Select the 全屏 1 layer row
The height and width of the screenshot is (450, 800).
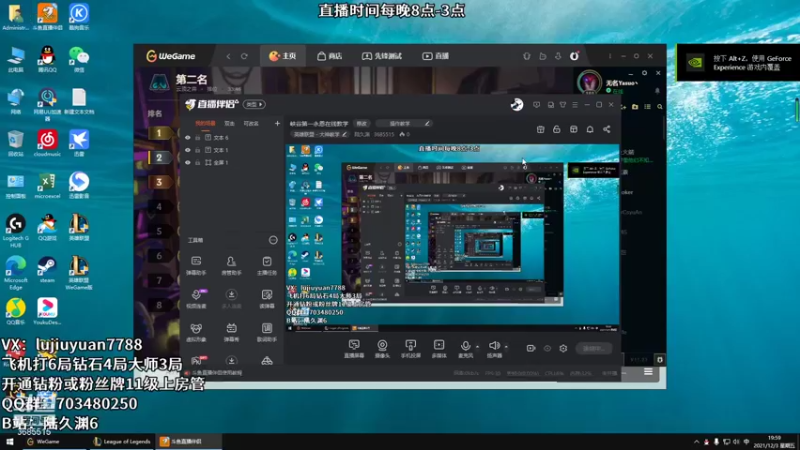(233, 162)
